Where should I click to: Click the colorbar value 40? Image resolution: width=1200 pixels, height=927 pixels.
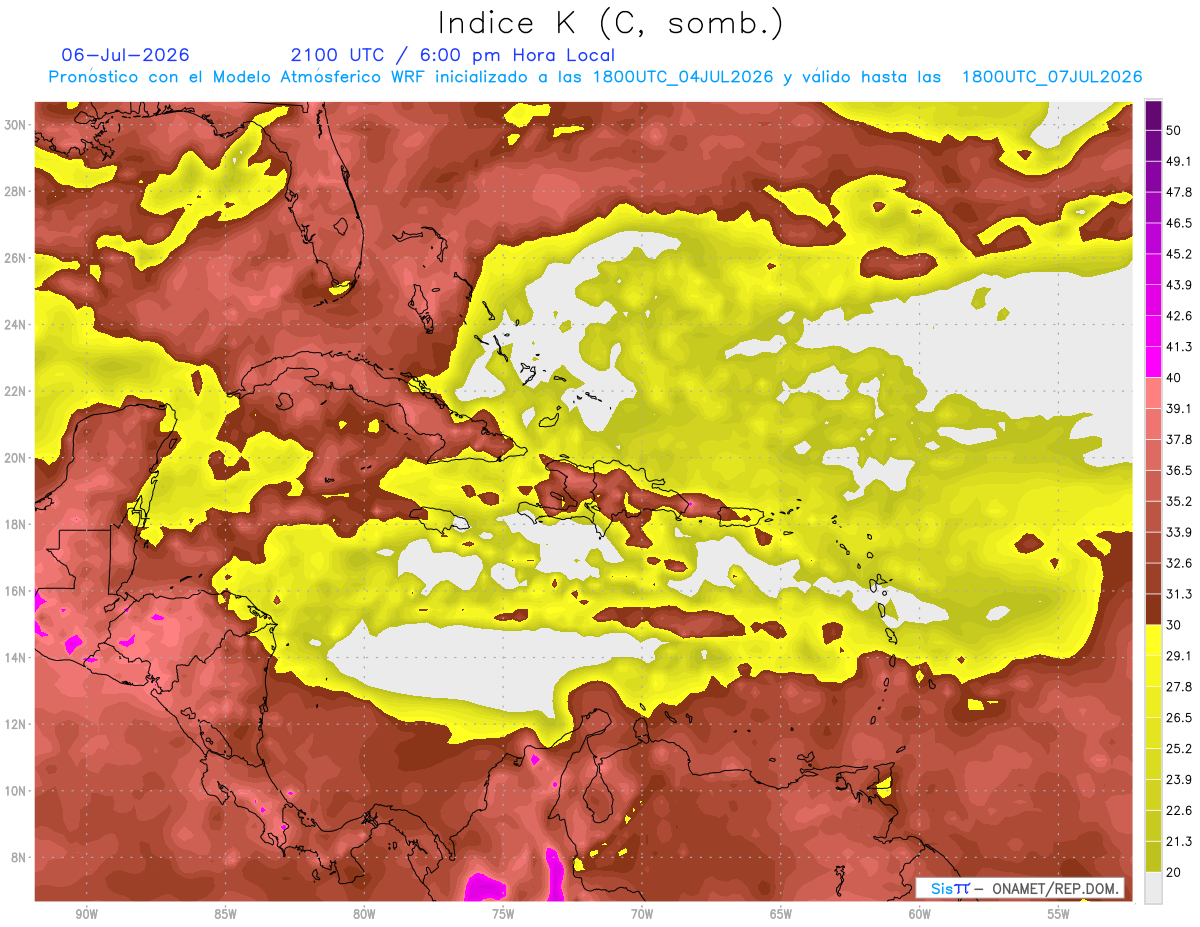(x=1174, y=378)
